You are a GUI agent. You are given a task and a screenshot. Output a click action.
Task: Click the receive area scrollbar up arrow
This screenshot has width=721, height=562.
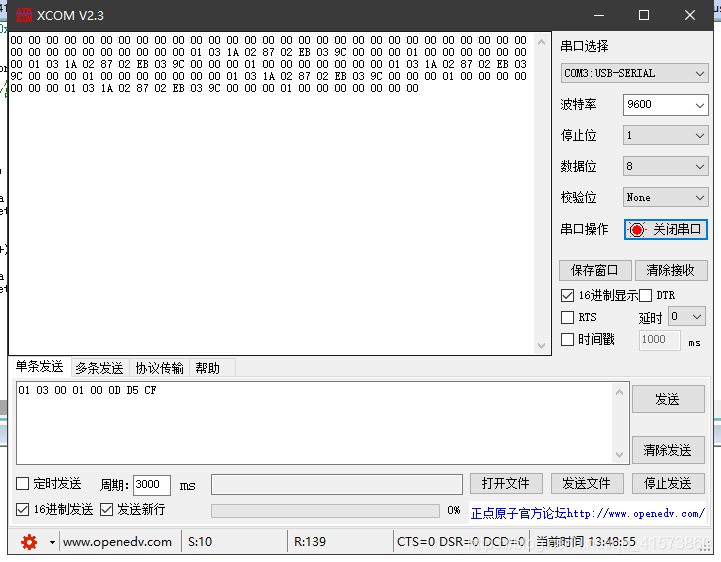[x=542, y=43]
